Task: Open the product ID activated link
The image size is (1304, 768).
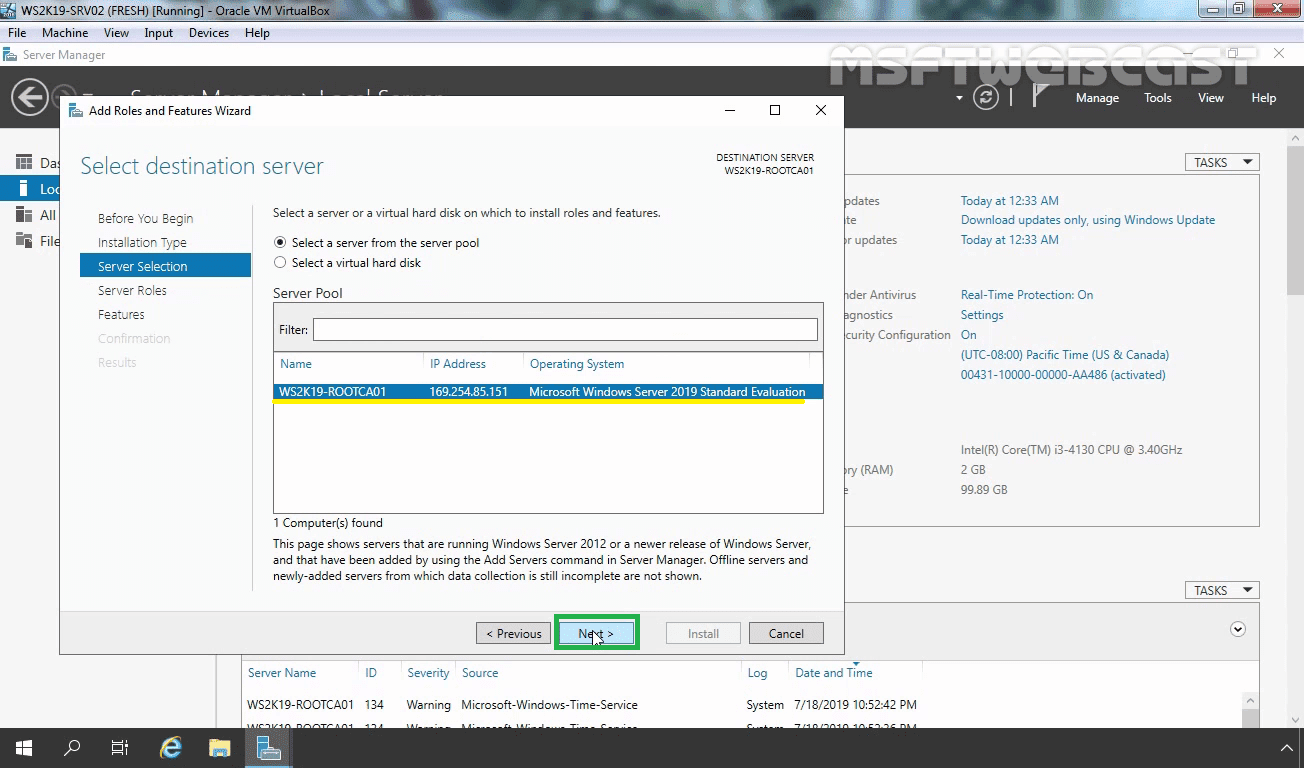Action: pyautogui.click(x=1063, y=375)
